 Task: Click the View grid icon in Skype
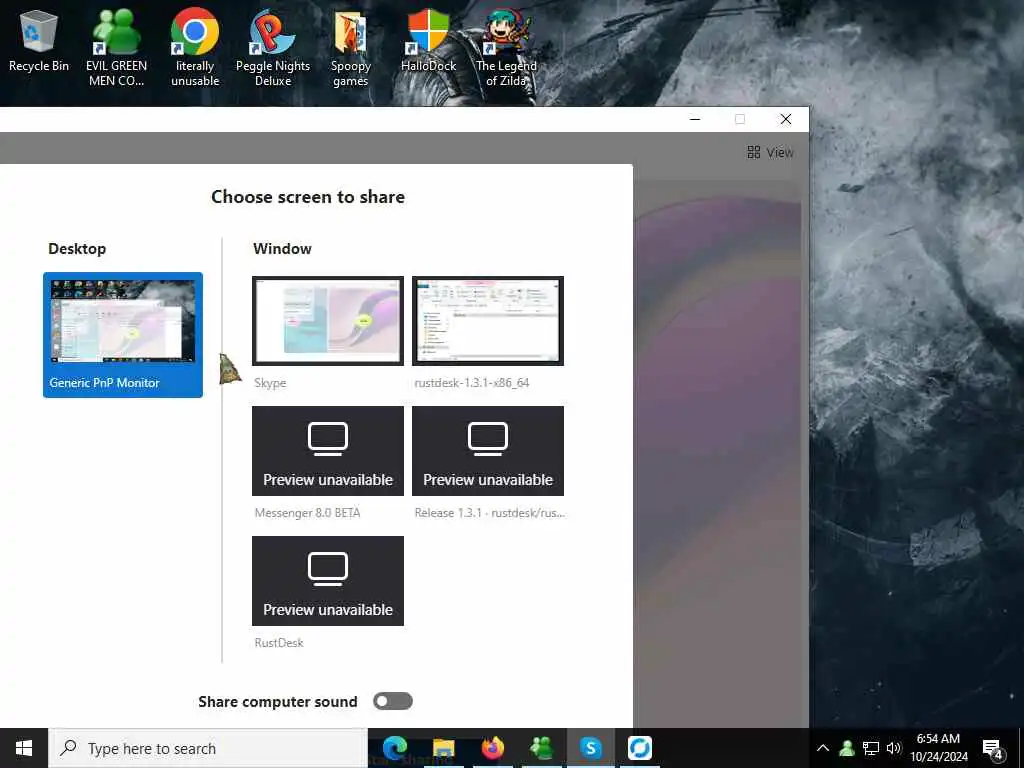(x=754, y=152)
